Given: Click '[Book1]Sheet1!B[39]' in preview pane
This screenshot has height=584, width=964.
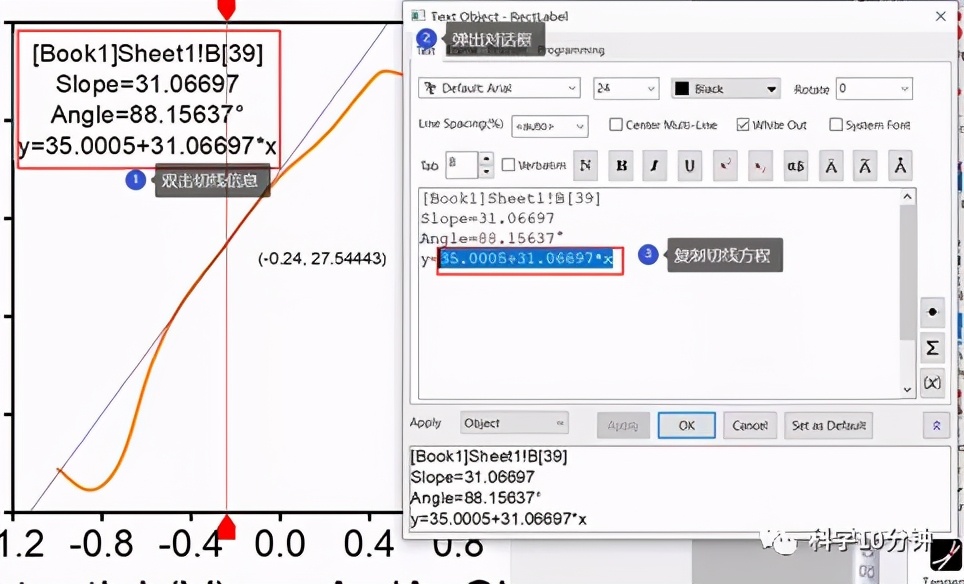Looking at the screenshot, I should 489,456.
